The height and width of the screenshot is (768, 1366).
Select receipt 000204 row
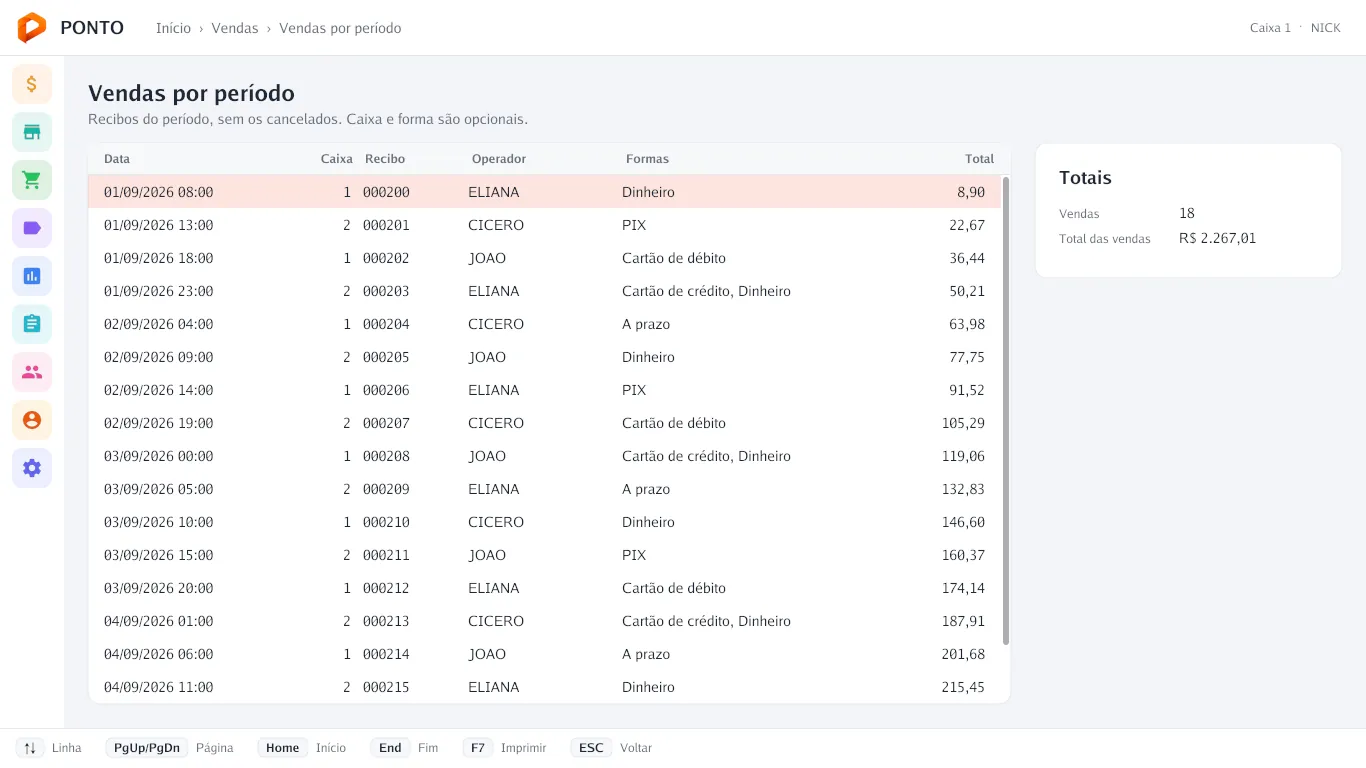click(545, 324)
